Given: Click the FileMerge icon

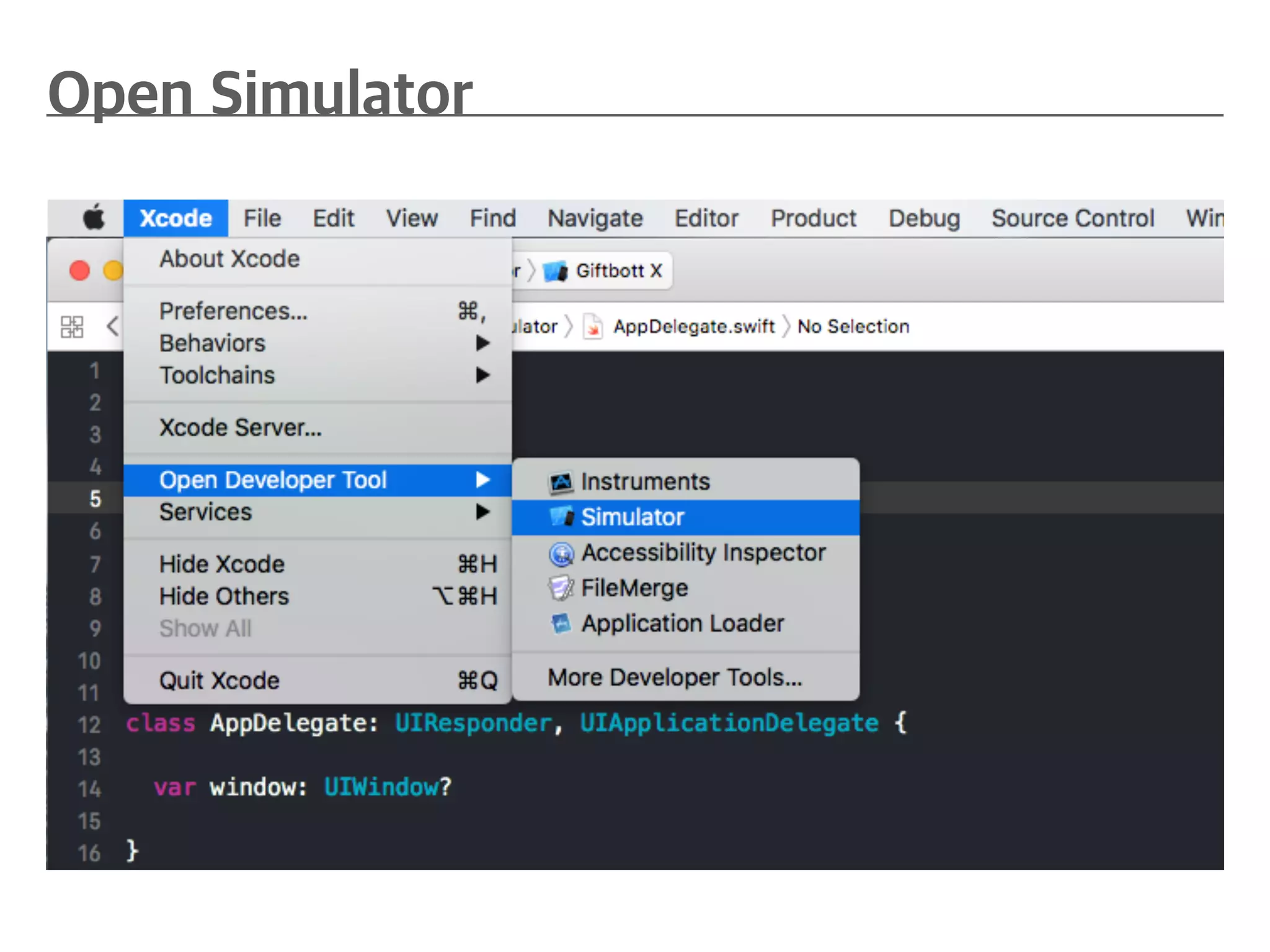Looking at the screenshot, I should (561, 588).
